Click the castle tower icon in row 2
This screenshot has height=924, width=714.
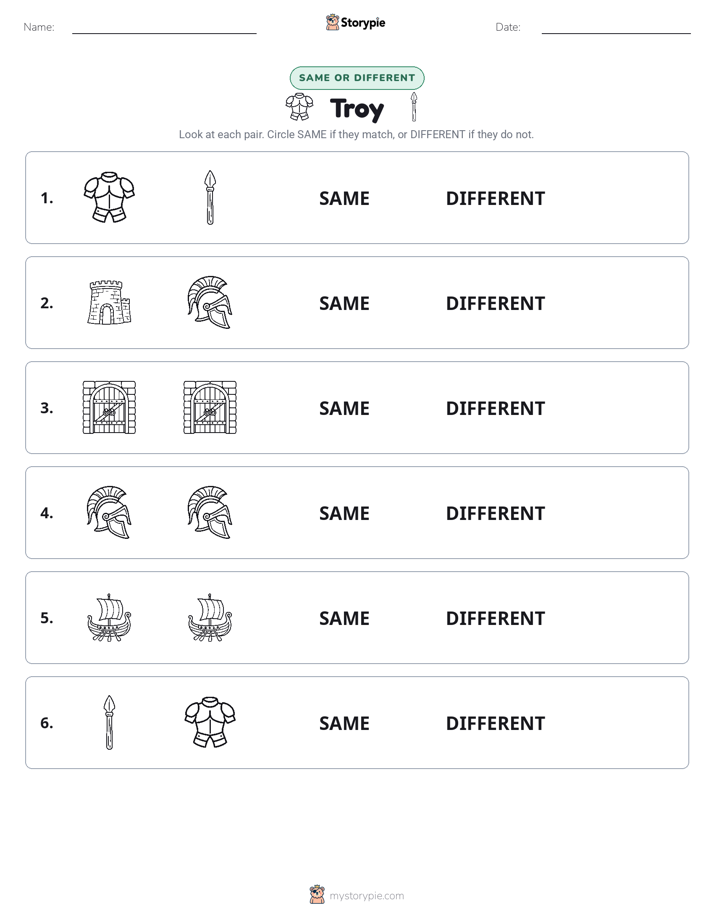[x=109, y=302]
